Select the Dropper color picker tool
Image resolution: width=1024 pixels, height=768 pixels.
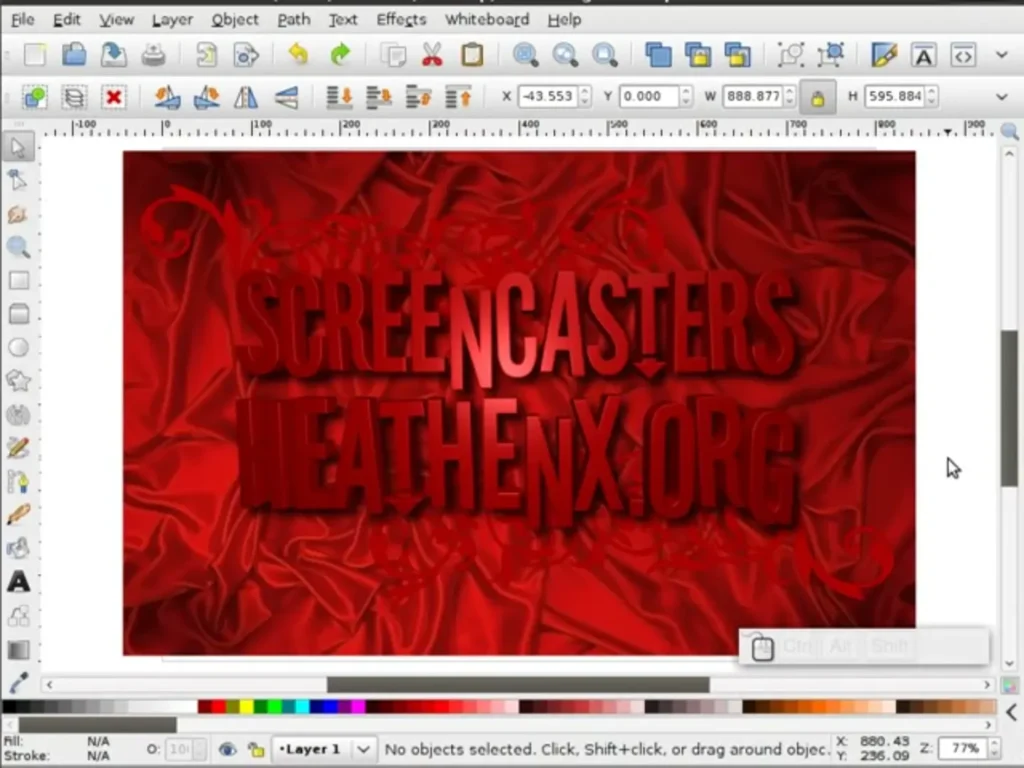tap(18, 682)
